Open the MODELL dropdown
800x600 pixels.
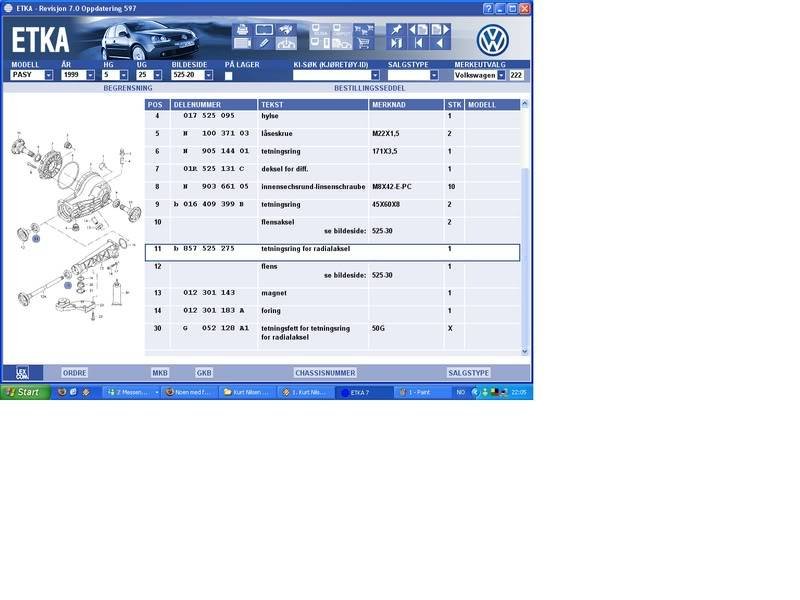49,75
